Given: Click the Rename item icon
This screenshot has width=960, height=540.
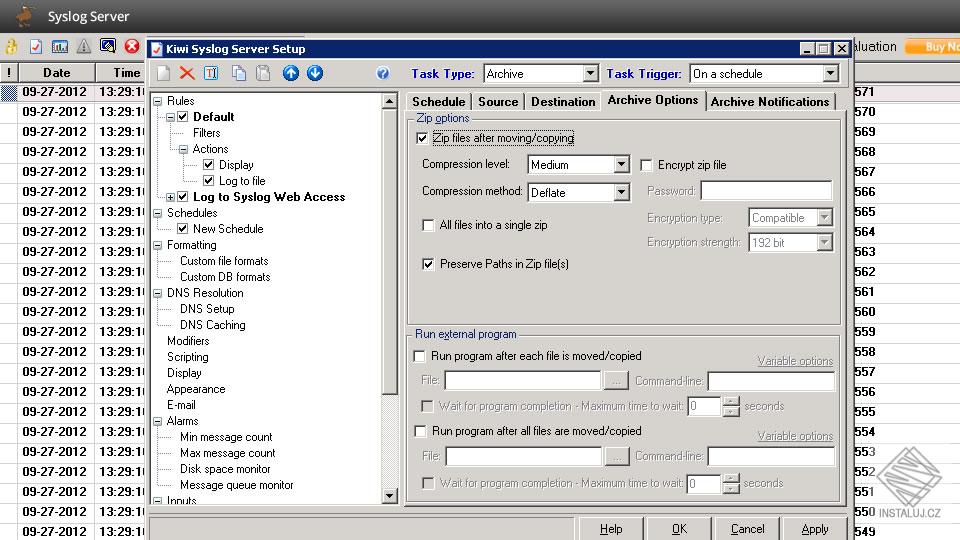Looking at the screenshot, I should [211, 73].
